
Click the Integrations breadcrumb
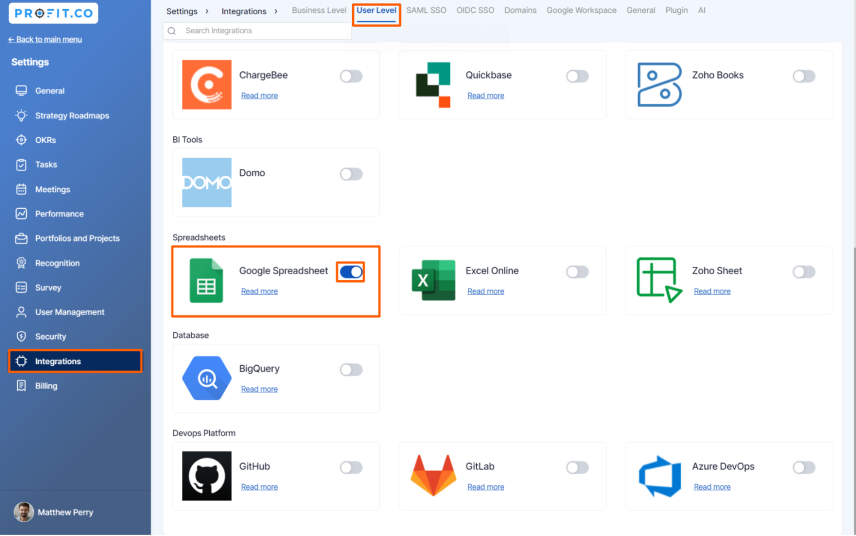pos(243,11)
